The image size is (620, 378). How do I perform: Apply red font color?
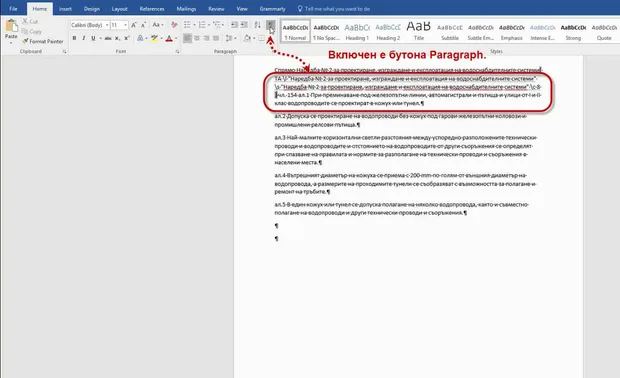pos(169,38)
